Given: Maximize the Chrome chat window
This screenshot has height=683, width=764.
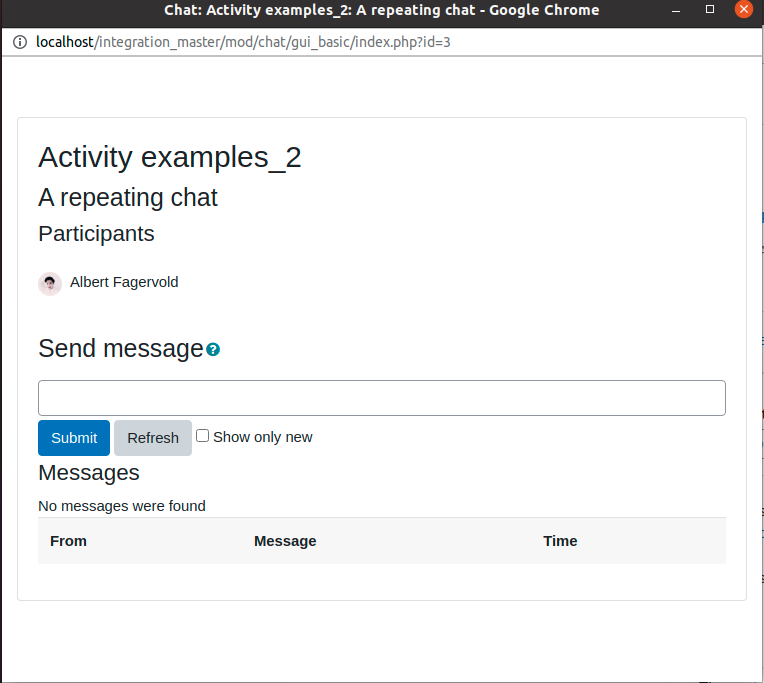Looking at the screenshot, I should point(710,9).
